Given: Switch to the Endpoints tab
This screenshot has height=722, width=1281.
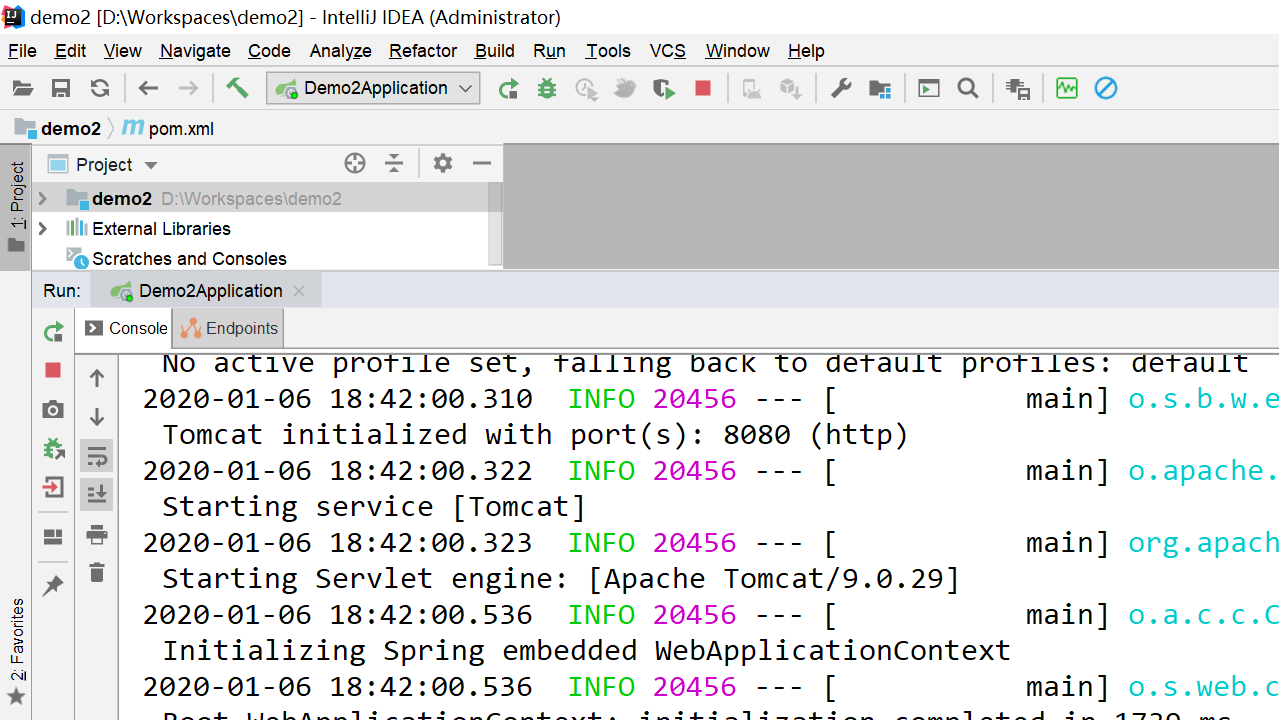Looking at the screenshot, I should (229, 328).
